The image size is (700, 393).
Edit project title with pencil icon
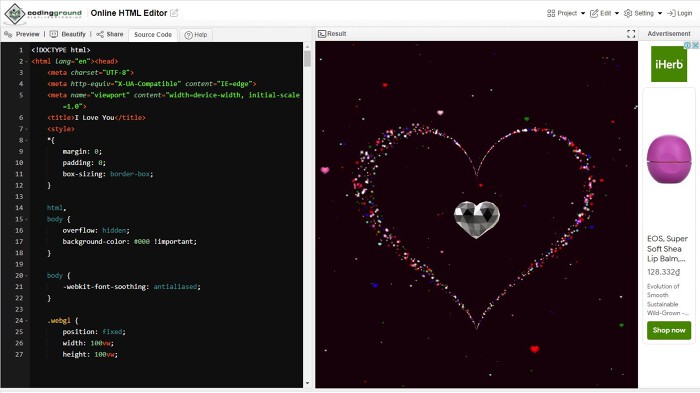click(x=174, y=13)
